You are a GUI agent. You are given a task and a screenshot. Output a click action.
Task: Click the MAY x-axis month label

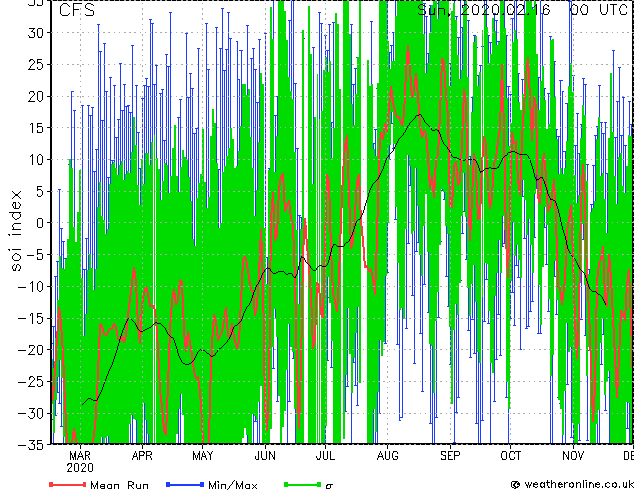click(x=203, y=456)
